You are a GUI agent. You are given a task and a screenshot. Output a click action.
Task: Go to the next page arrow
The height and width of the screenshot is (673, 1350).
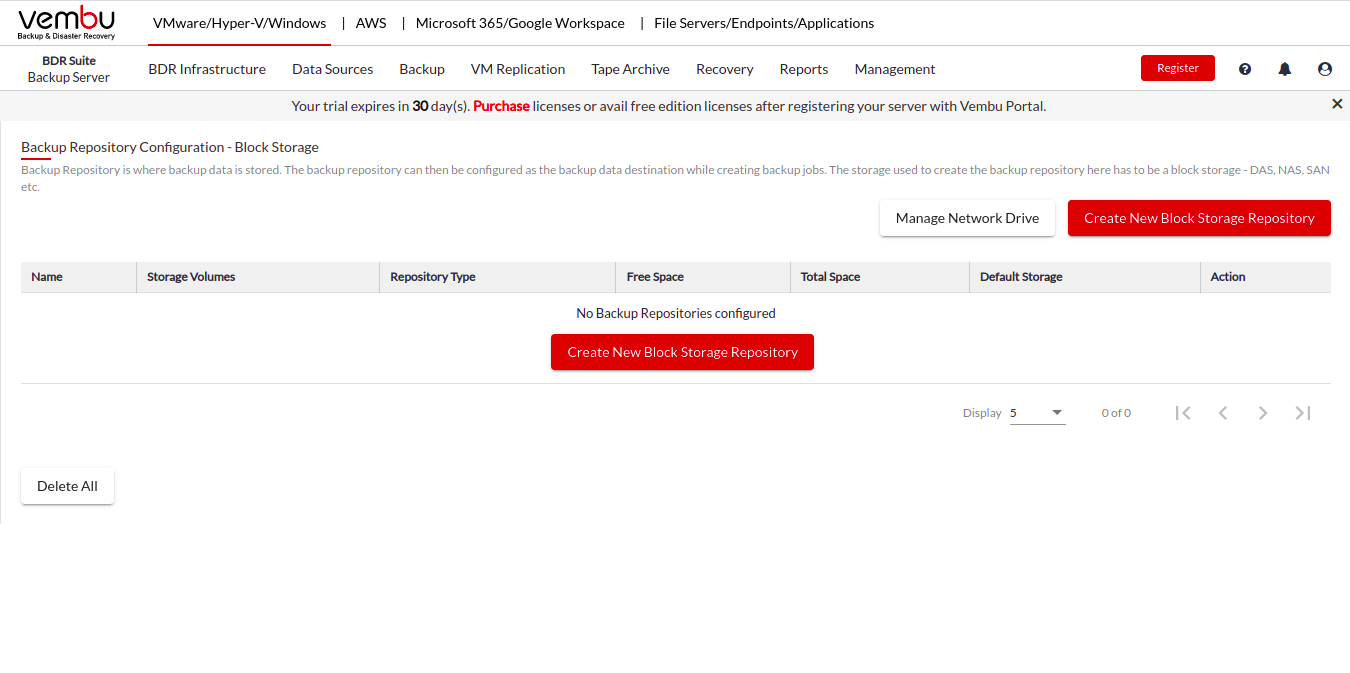click(1263, 413)
